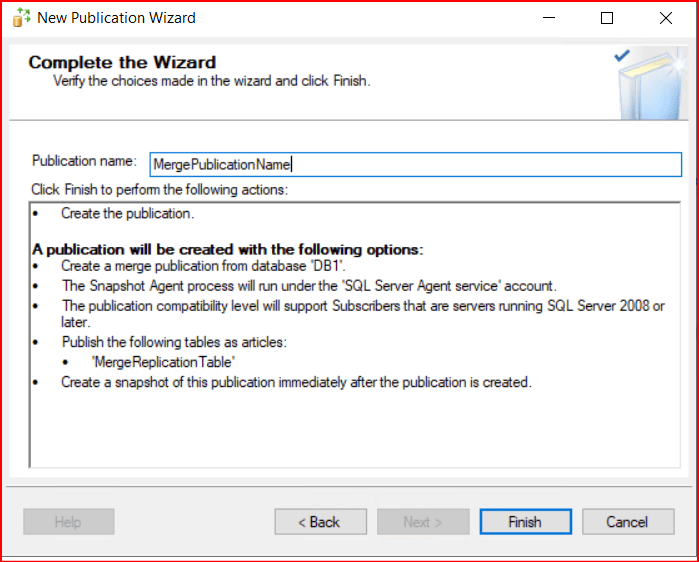Maximize the New Publication Wizard window
The image size is (699, 562).
click(x=607, y=18)
